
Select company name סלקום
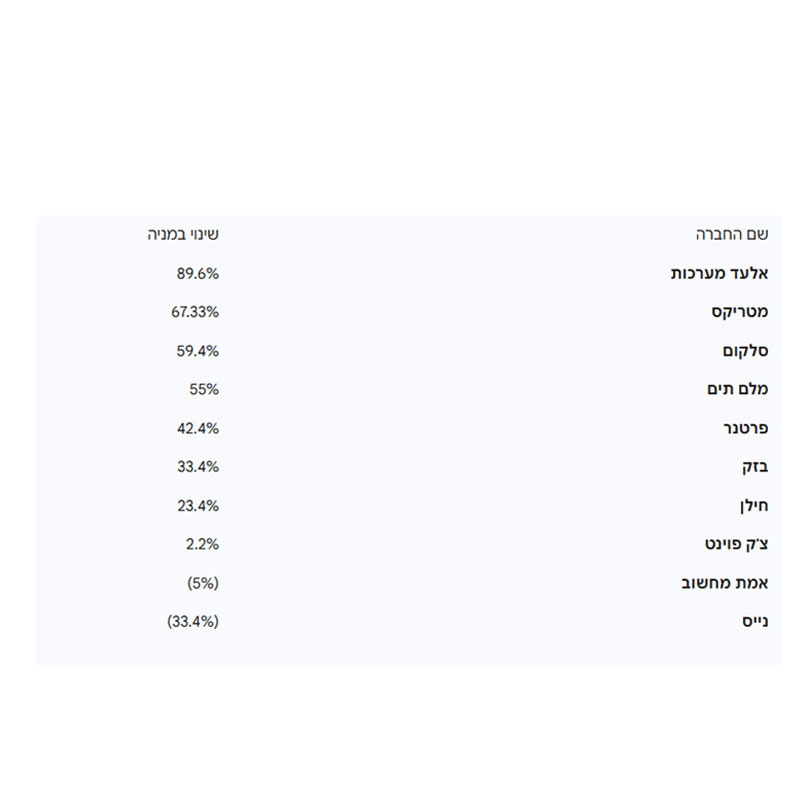point(745,351)
